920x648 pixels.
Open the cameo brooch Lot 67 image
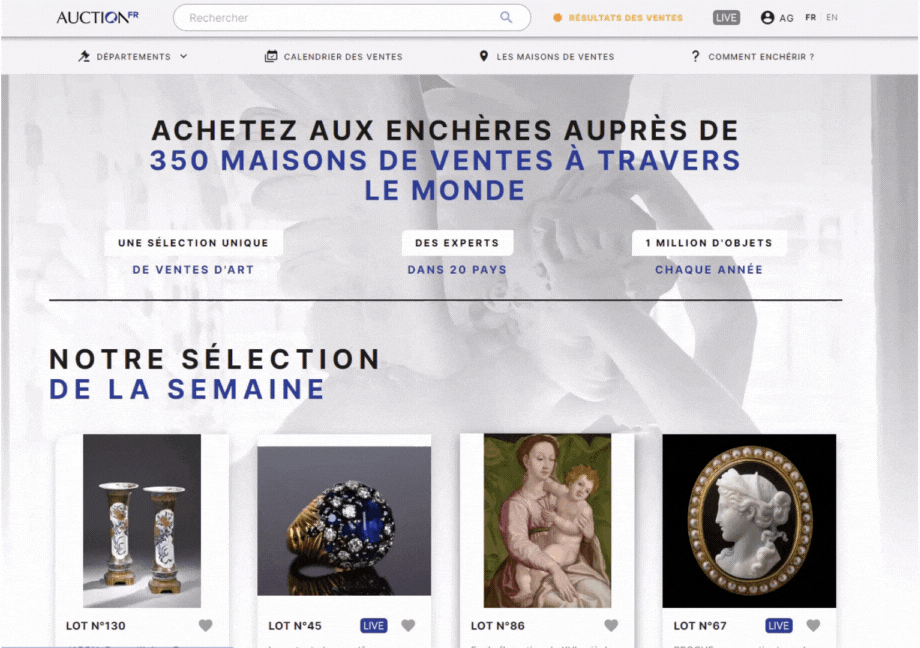tap(749, 521)
